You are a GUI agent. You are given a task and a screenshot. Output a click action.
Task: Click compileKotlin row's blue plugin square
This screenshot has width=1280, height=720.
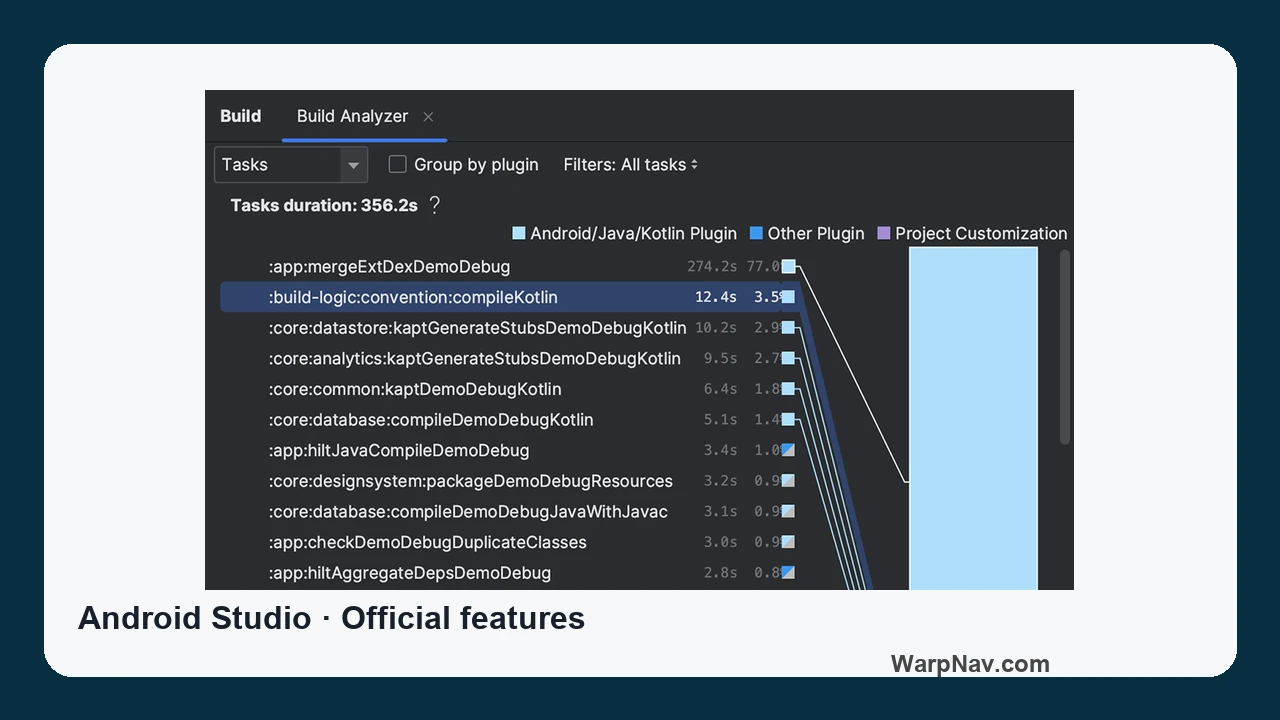789,297
